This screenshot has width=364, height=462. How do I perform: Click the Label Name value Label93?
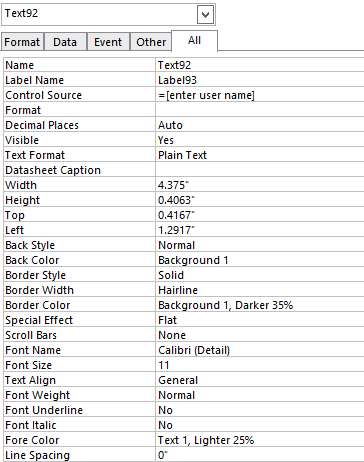pyautogui.click(x=260, y=80)
